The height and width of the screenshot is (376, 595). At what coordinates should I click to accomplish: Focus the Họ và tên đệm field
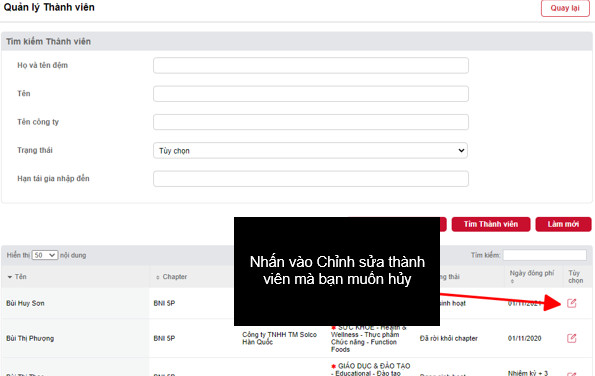click(x=311, y=65)
